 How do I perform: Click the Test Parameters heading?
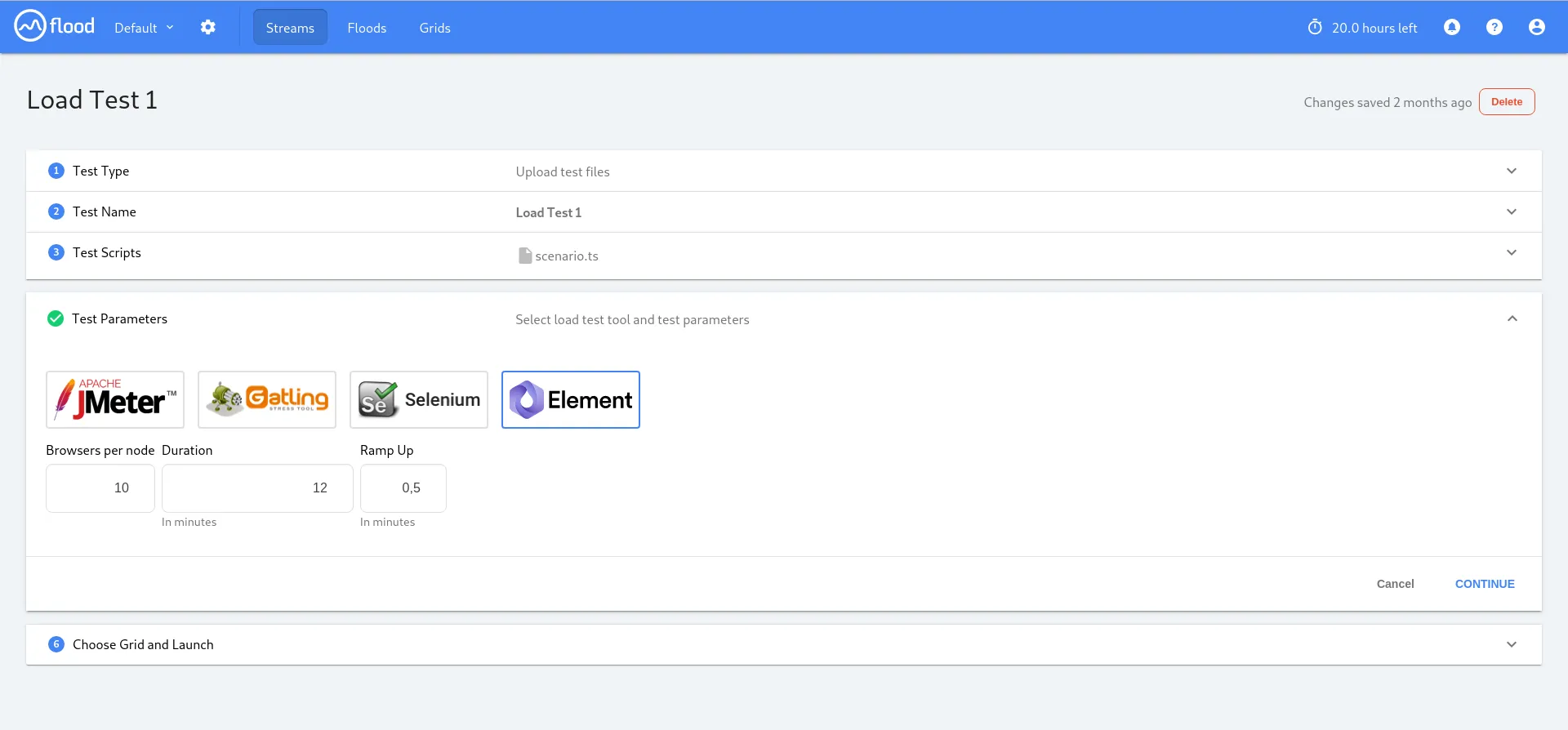pyautogui.click(x=119, y=318)
